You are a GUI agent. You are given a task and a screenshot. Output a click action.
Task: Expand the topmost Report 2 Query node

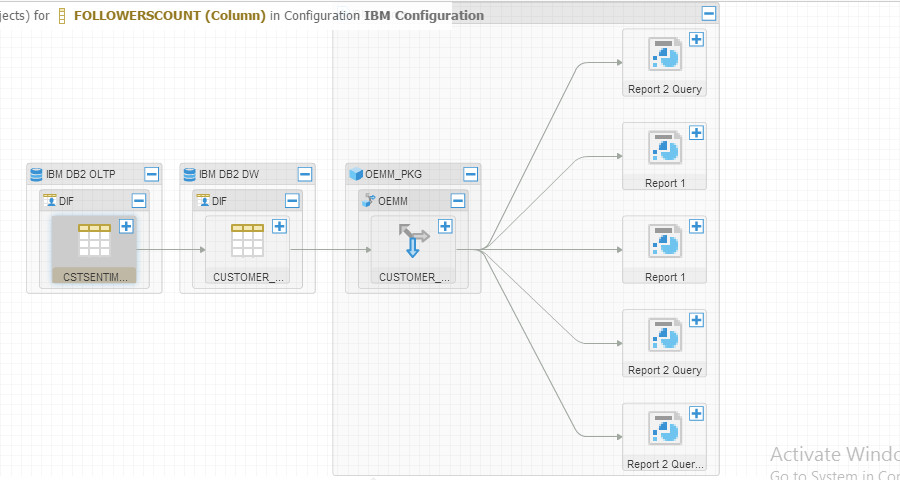pyautogui.click(x=696, y=39)
